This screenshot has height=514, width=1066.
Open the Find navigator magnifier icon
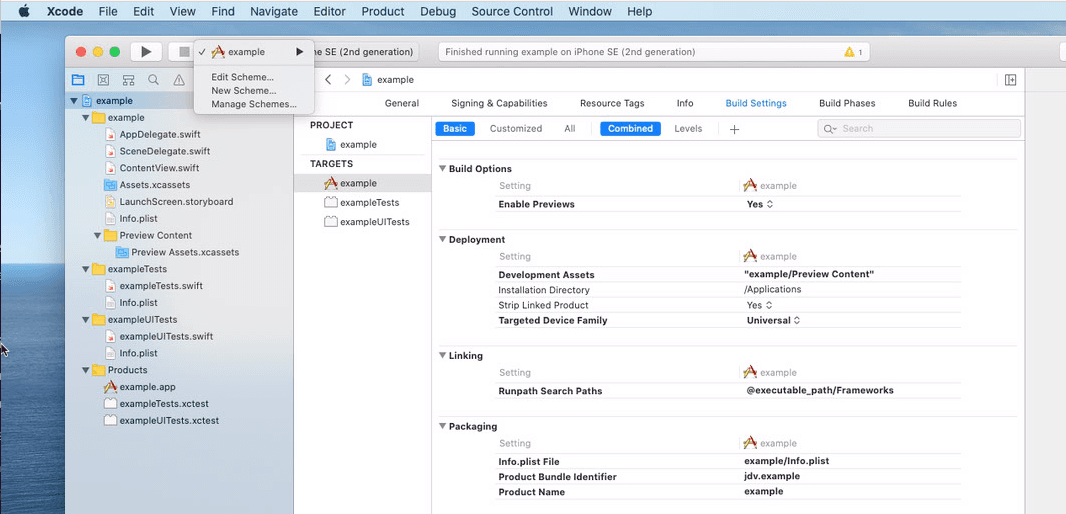coord(153,80)
